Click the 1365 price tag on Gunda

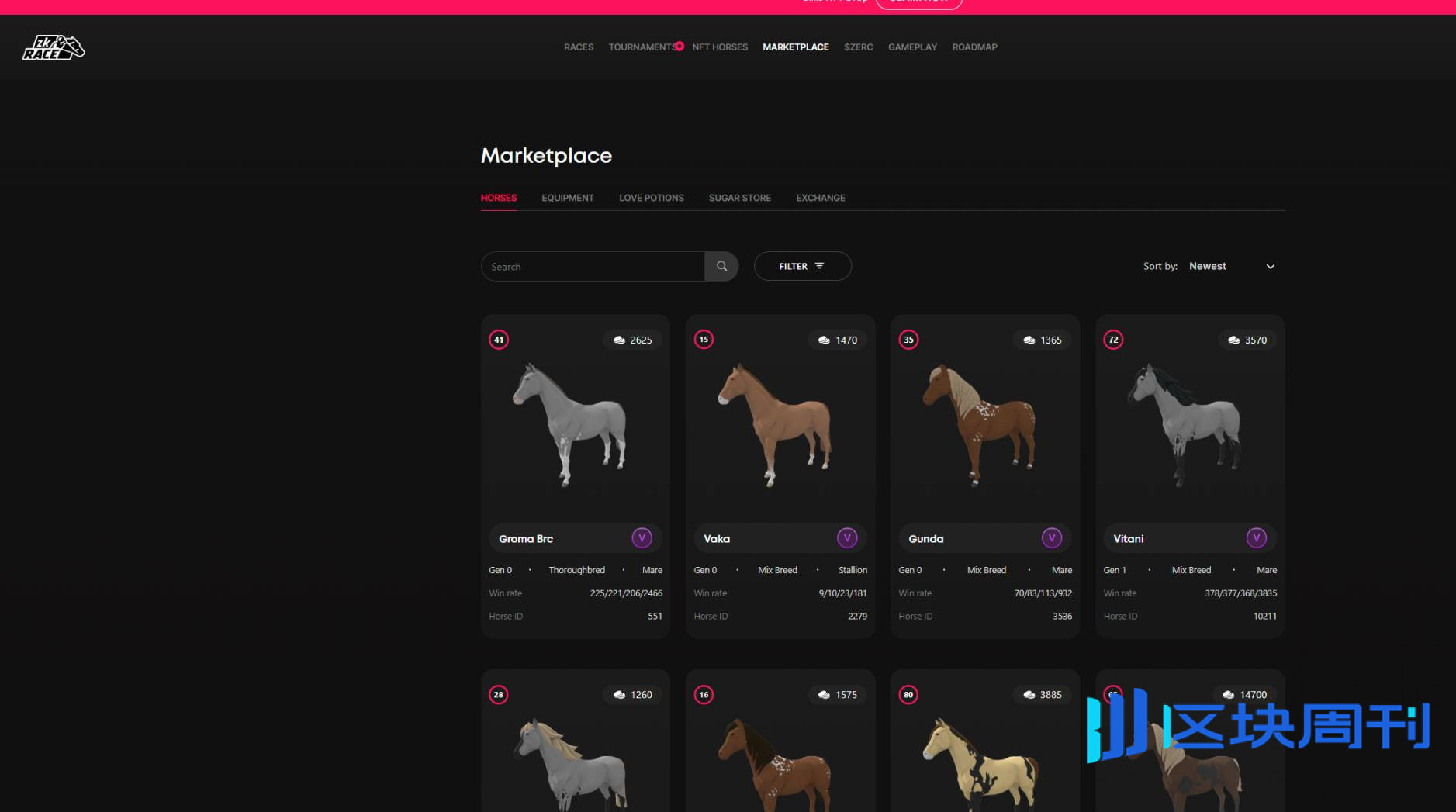click(x=1043, y=340)
